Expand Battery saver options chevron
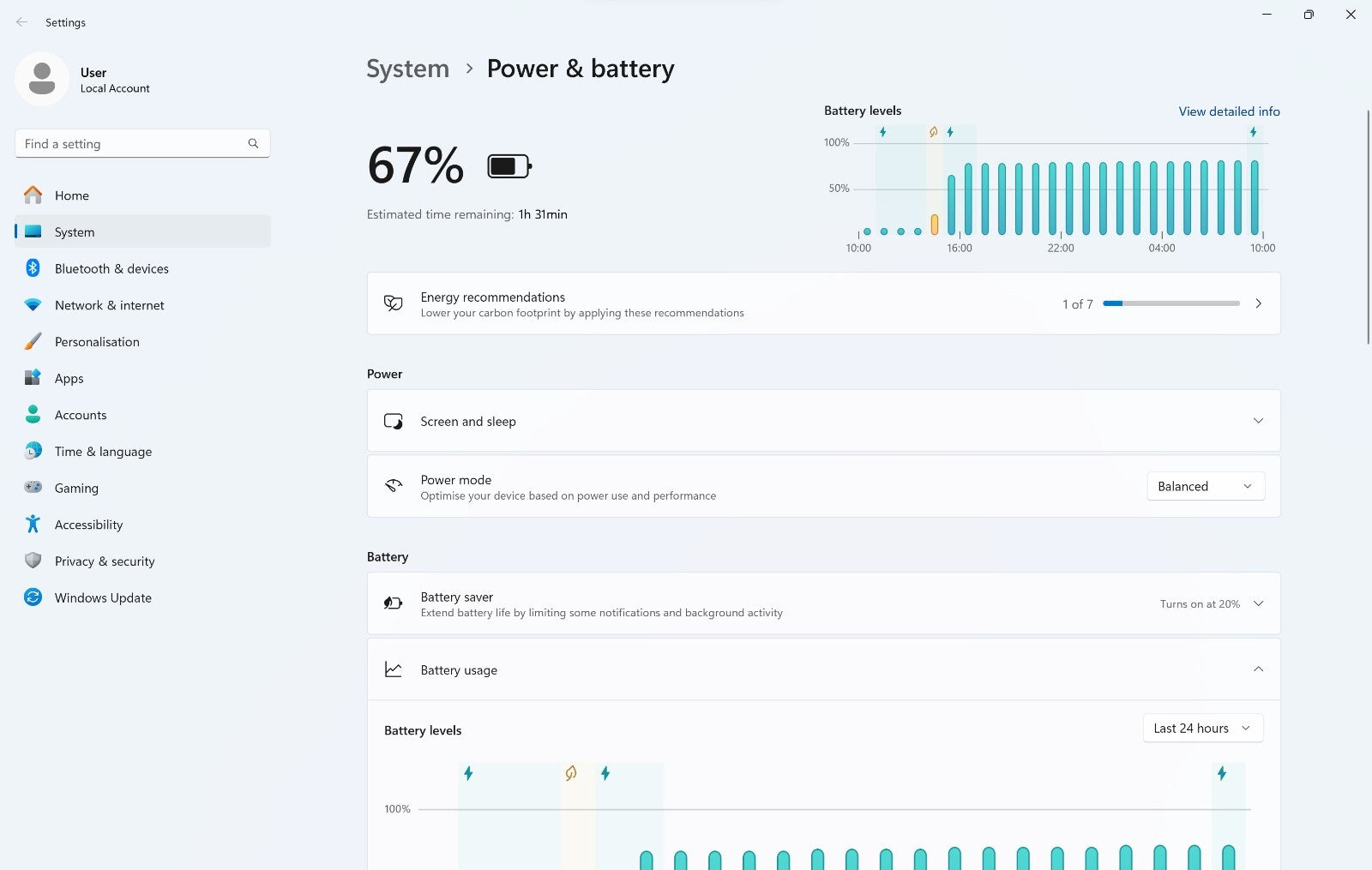Image resolution: width=1372 pixels, height=870 pixels. pos(1258,603)
